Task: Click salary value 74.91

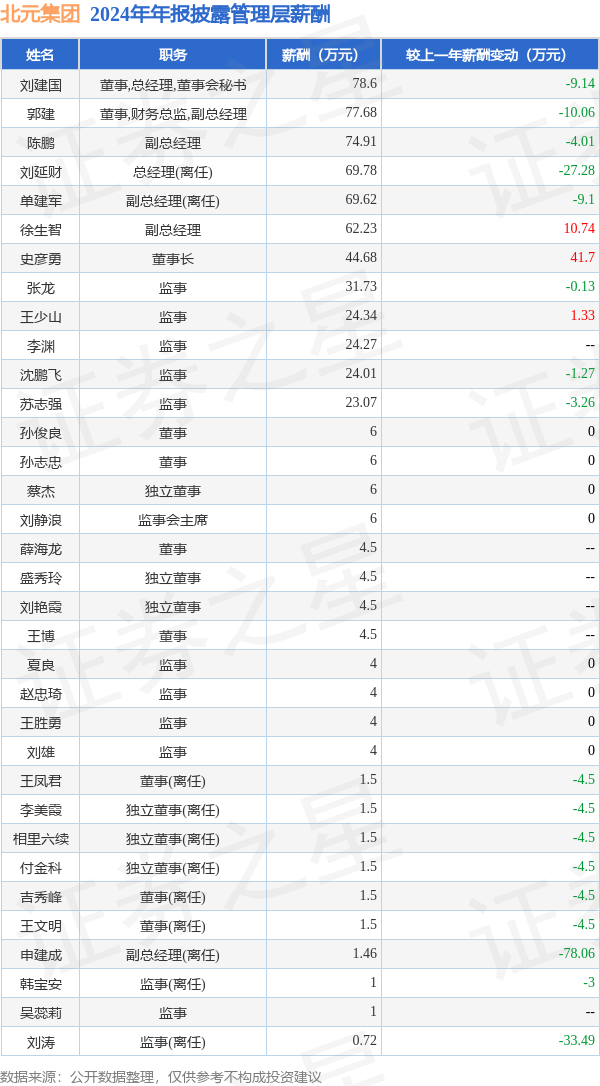Action: [x=361, y=142]
